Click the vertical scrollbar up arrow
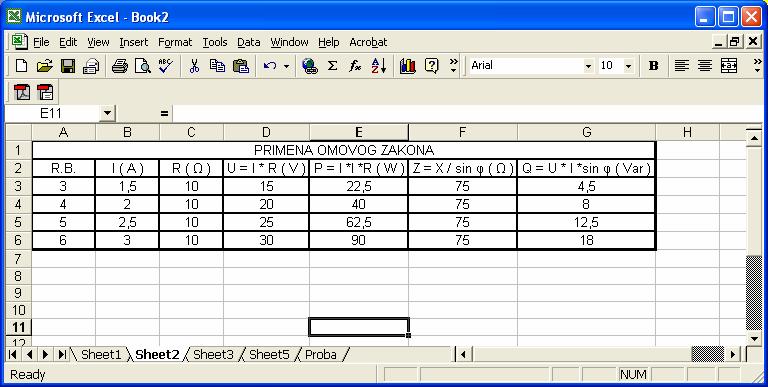The image size is (768, 387). [754, 139]
